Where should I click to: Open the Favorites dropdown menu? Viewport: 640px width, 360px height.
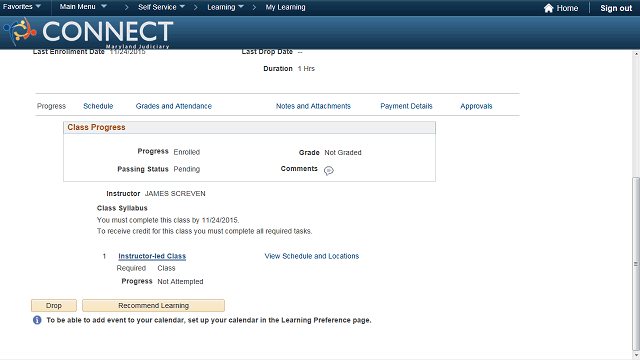point(22,7)
